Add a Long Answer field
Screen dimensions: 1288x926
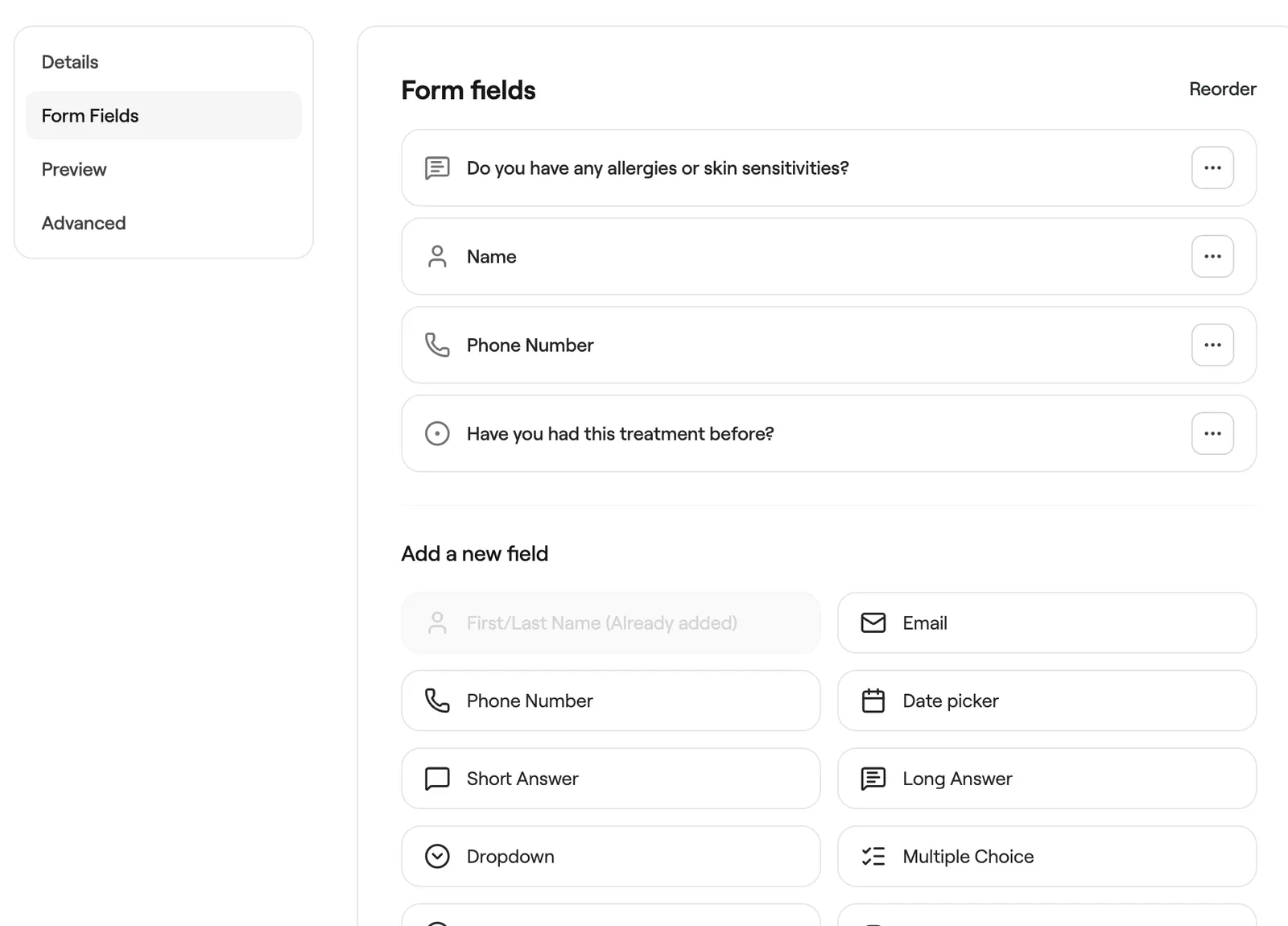coord(1046,779)
